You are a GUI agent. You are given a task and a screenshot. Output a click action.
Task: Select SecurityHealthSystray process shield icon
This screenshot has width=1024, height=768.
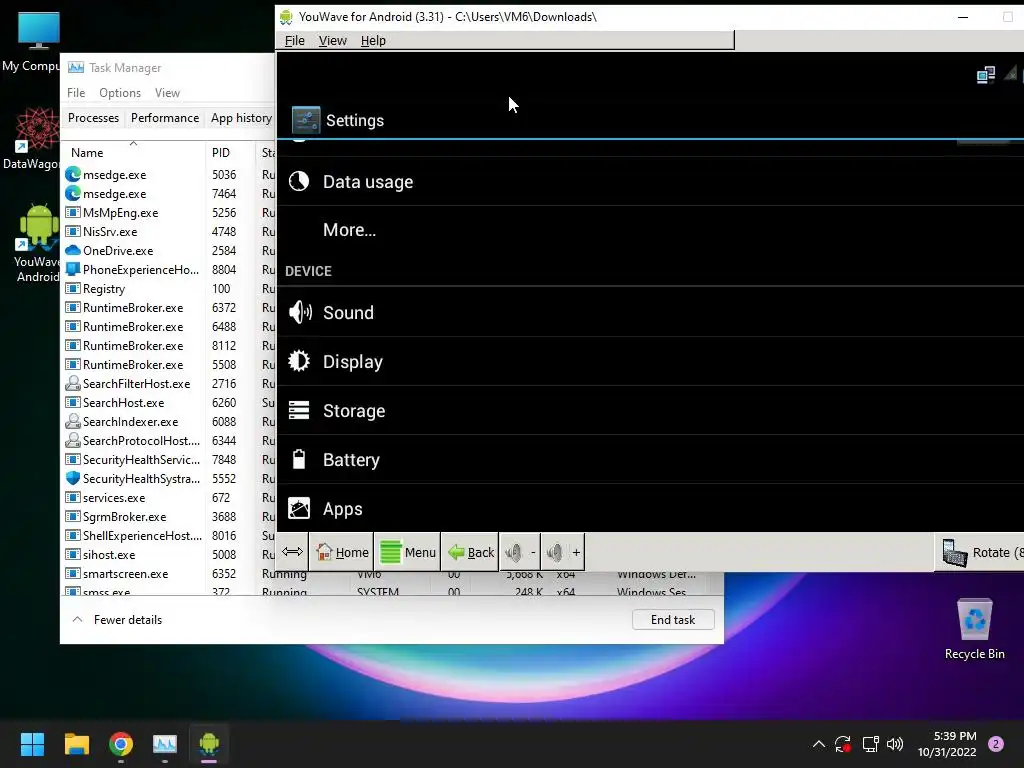click(73, 478)
